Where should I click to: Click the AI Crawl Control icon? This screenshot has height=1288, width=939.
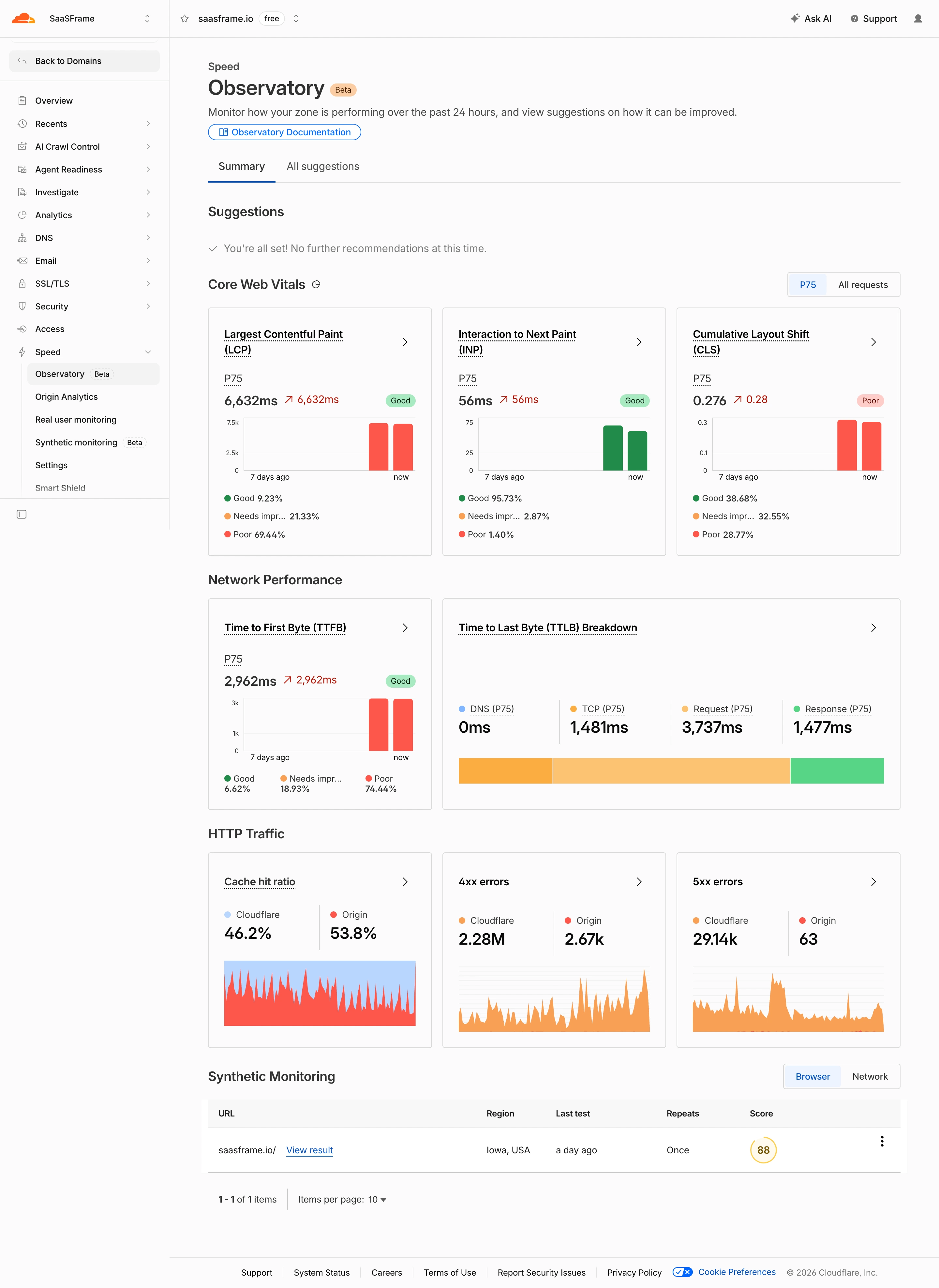(x=22, y=146)
